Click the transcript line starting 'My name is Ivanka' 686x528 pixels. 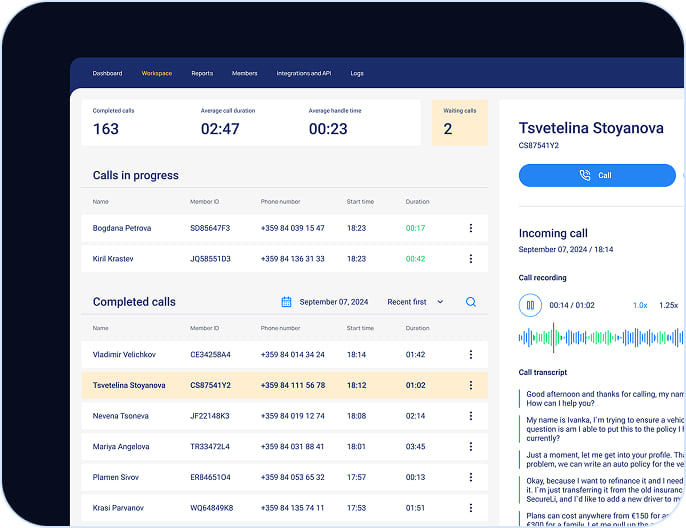pos(604,429)
